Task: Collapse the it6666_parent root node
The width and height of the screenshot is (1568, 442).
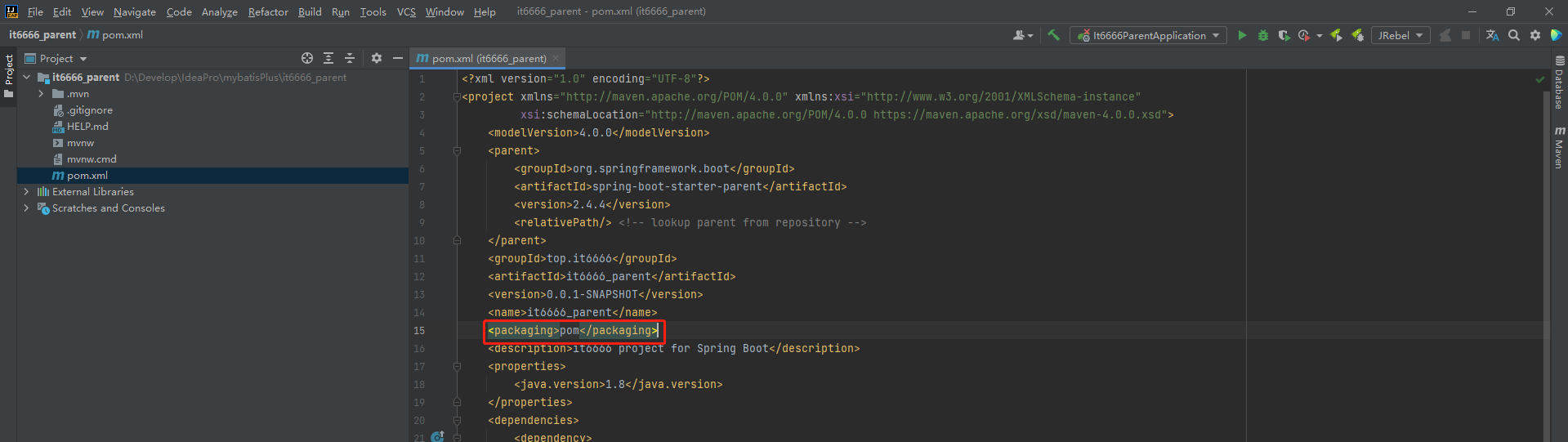Action: pyautogui.click(x=27, y=77)
